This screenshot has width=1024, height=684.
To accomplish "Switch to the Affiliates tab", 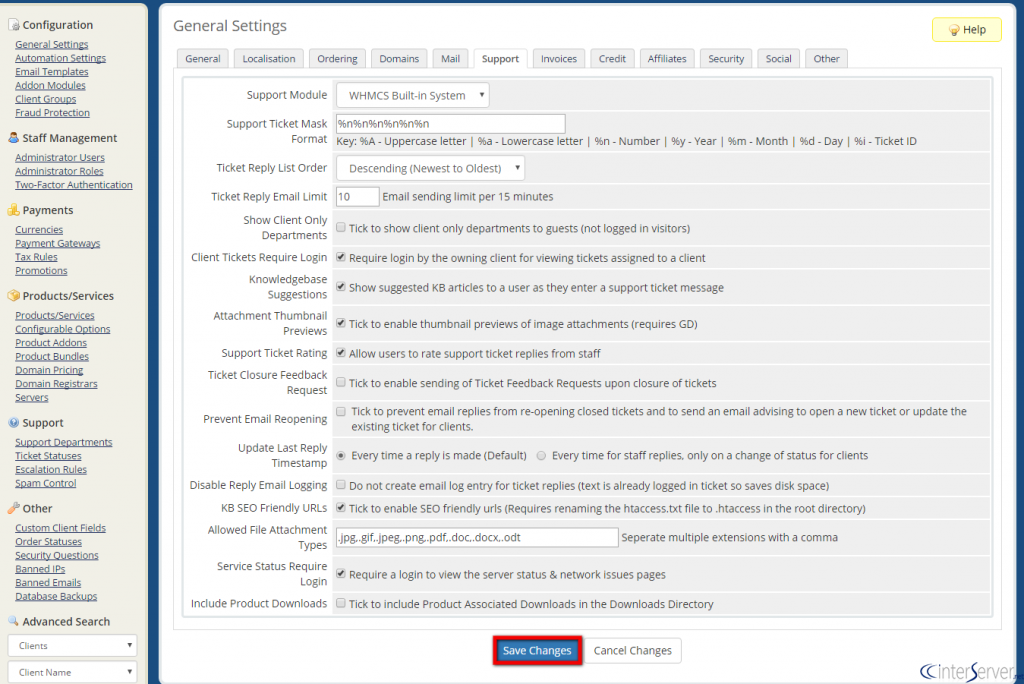I will coord(667,59).
